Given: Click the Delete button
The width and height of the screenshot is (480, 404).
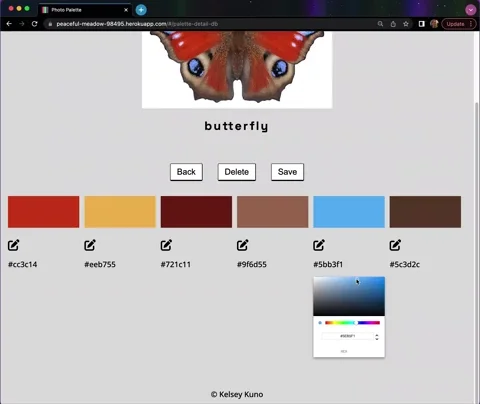Looking at the screenshot, I should coord(237,172).
